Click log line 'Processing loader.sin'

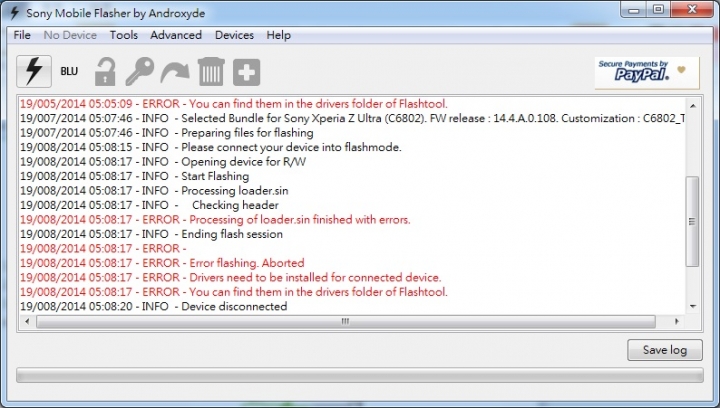tap(154, 191)
